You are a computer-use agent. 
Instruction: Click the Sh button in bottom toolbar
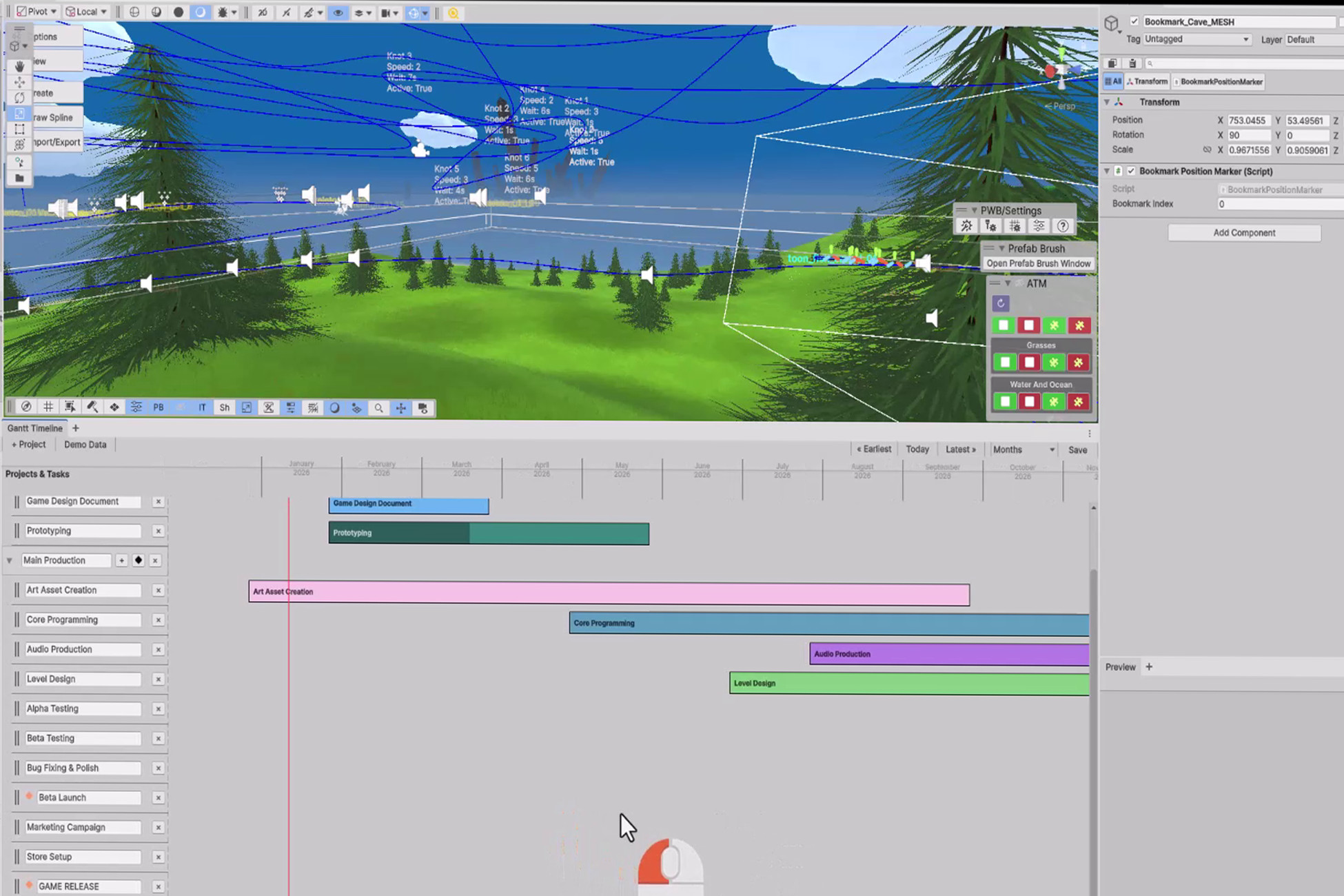tap(224, 407)
